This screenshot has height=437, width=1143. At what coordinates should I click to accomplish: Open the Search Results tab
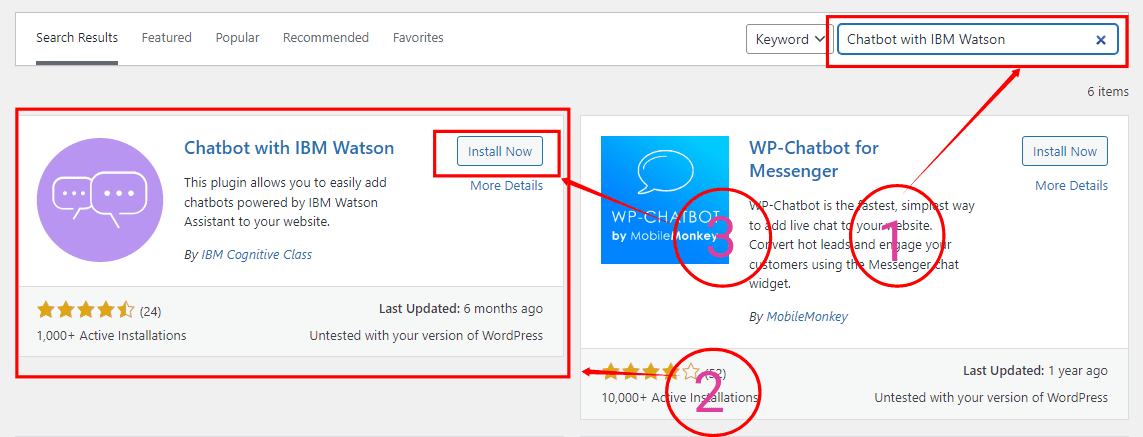coord(77,38)
